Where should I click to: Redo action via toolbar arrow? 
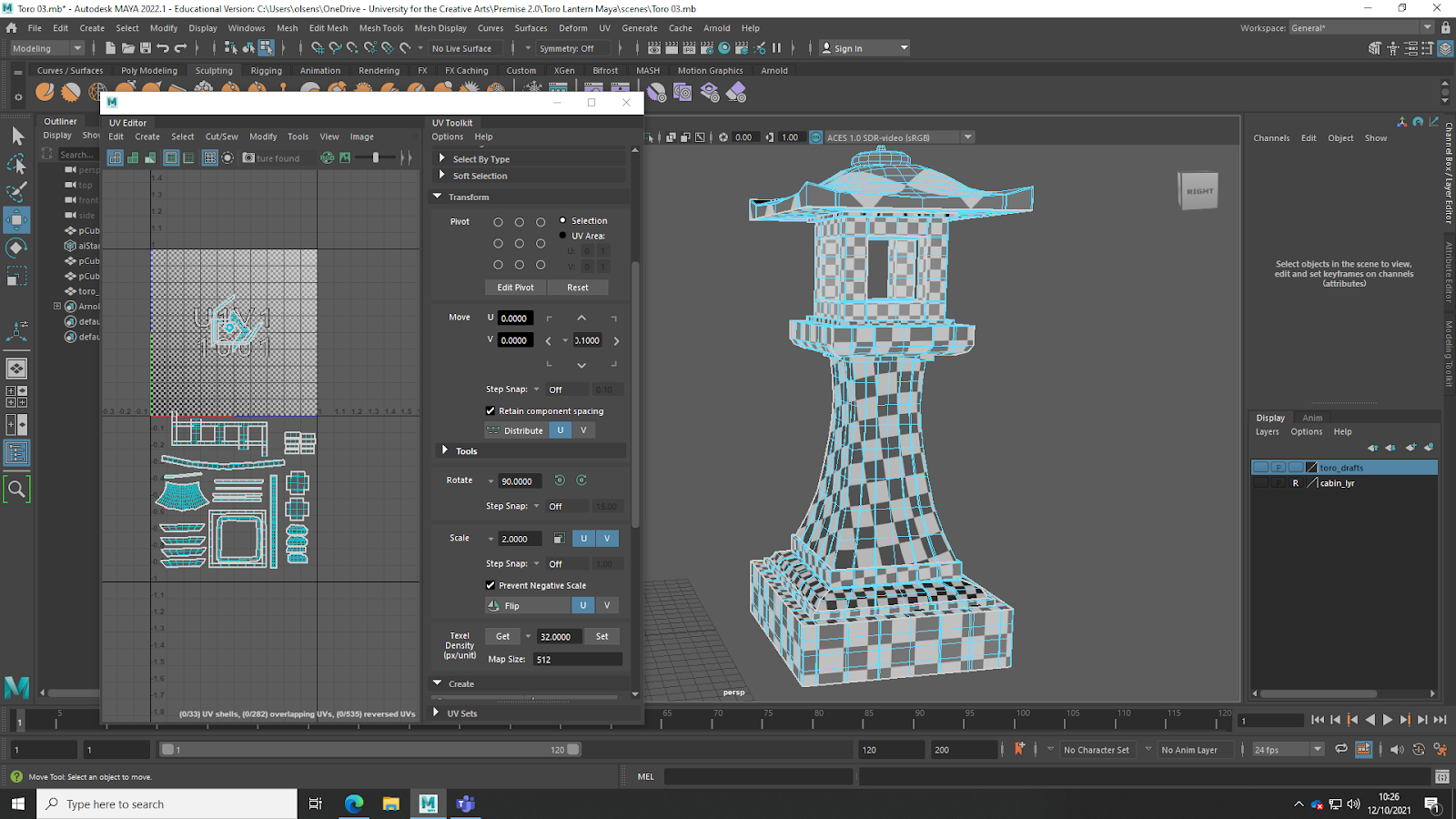(x=181, y=48)
